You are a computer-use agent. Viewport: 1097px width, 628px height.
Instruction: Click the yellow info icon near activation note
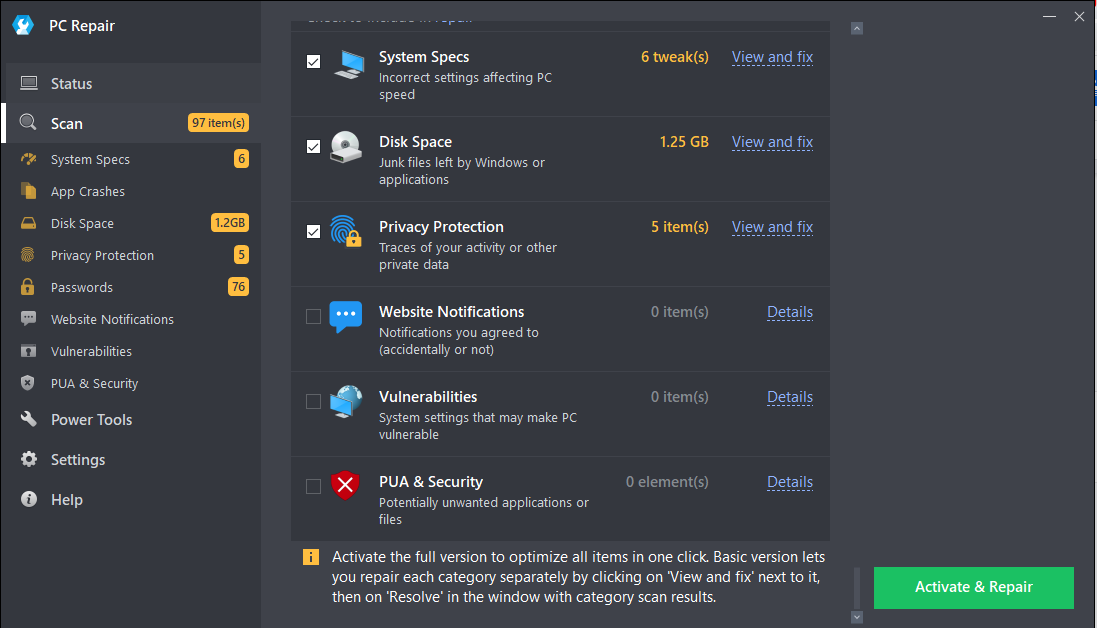pyautogui.click(x=311, y=557)
